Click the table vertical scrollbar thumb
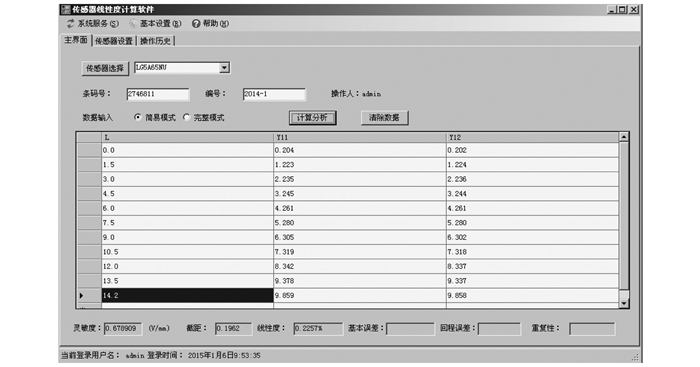The width and height of the screenshot is (700, 367). coord(624,216)
